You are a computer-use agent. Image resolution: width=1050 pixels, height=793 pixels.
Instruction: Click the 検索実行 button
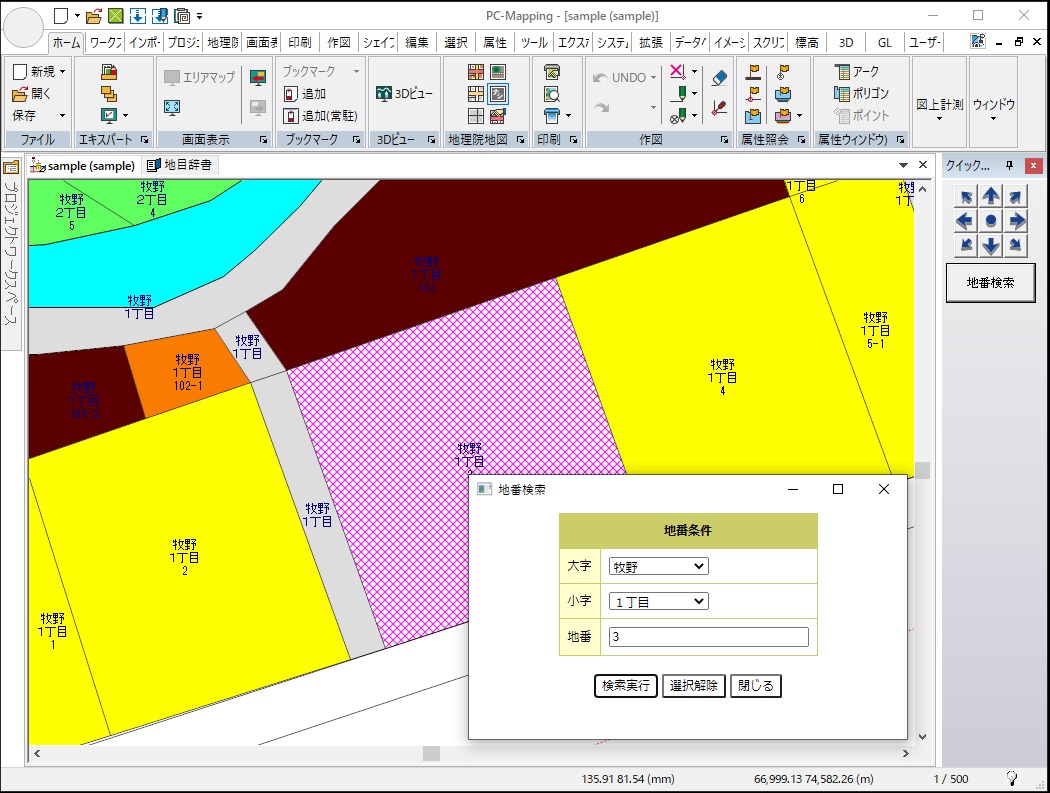625,686
